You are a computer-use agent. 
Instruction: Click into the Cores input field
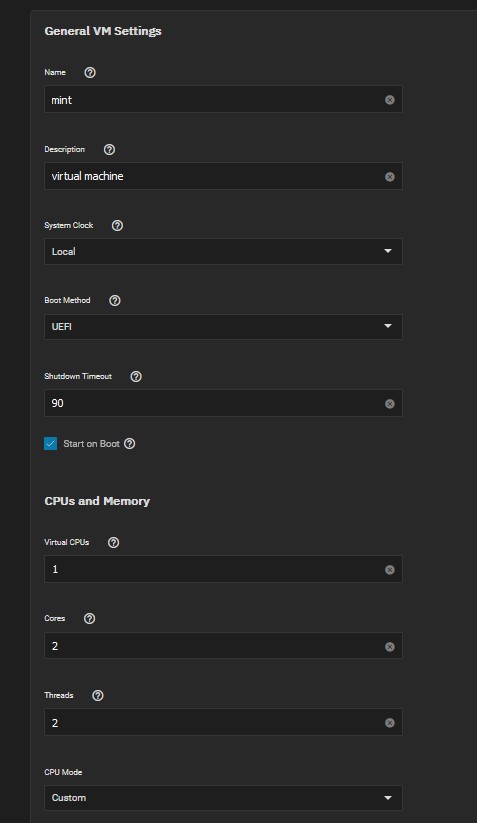215,646
